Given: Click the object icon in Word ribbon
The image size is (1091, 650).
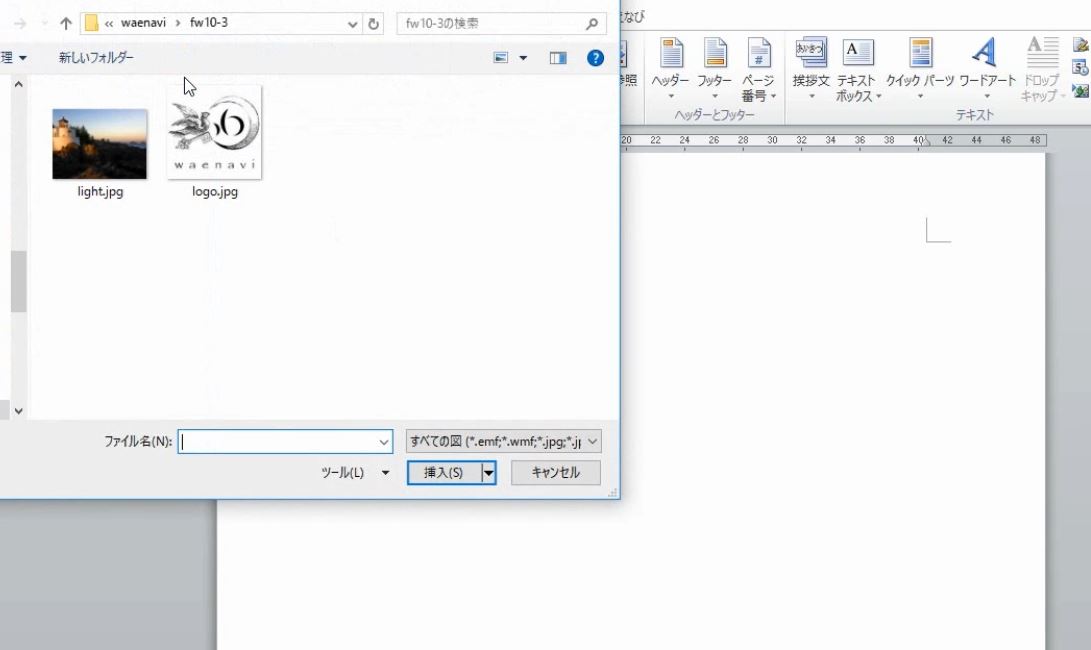Looking at the screenshot, I should tap(1081, 90).
